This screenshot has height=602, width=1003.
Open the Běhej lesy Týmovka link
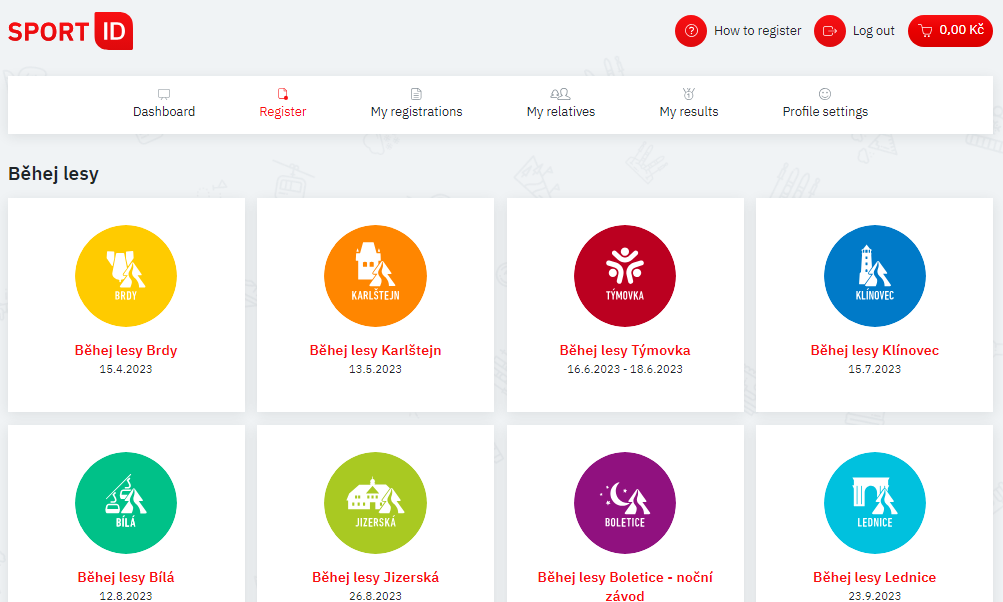coord(625,350)
